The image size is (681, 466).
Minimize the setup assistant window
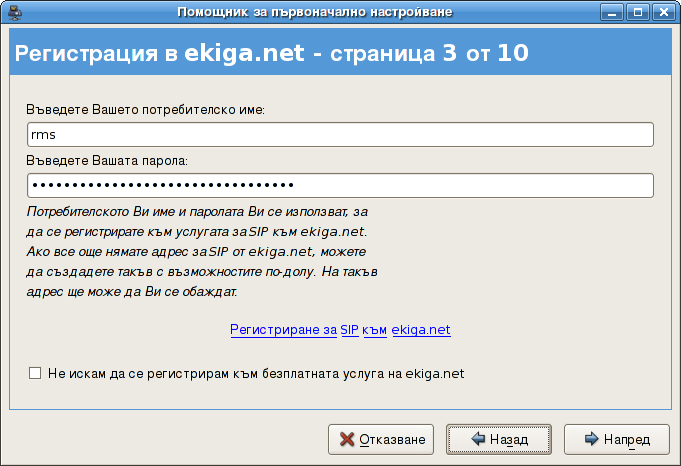click(x=613, y=12)
